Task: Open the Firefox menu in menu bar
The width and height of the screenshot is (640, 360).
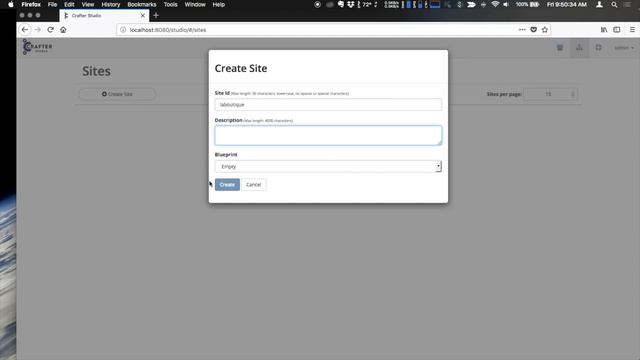Action: [31, 4]
